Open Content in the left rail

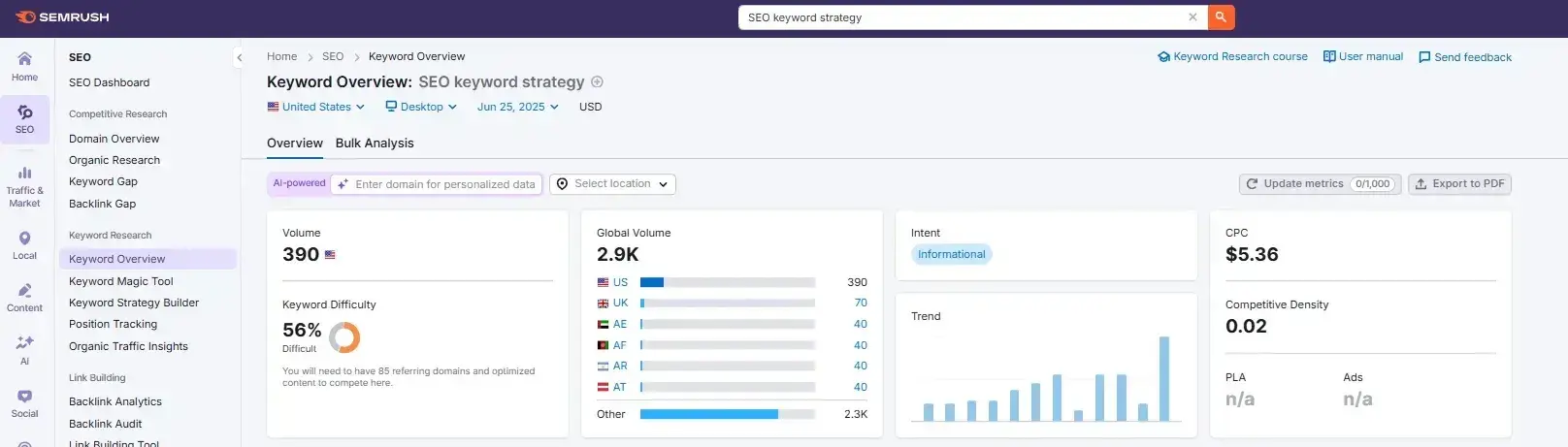pyautogui.click(x=24, y=298)
